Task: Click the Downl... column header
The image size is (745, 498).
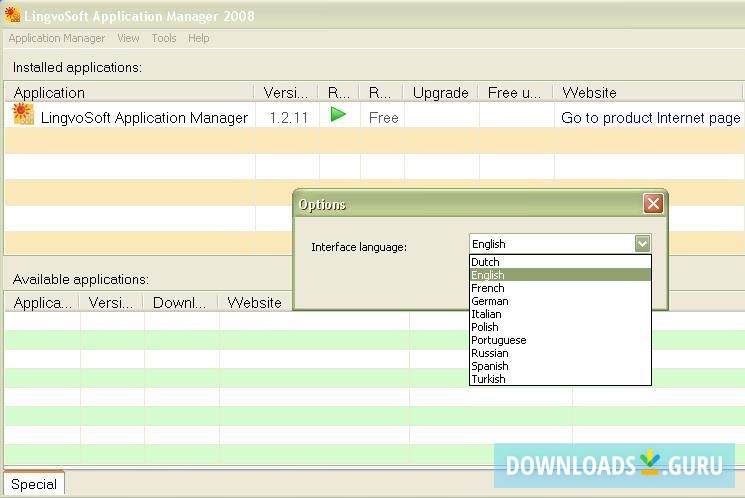Action: (180, 303)
